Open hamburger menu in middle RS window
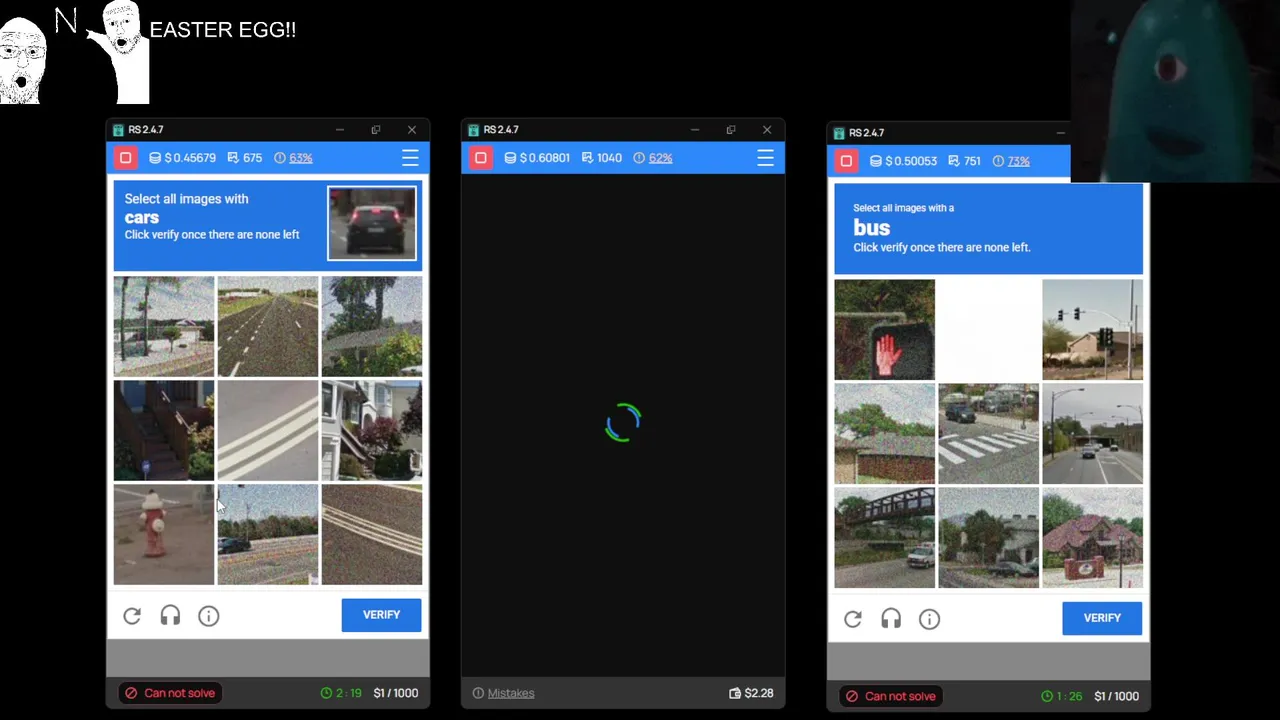 pyautogui.click(x=765, y=158)
